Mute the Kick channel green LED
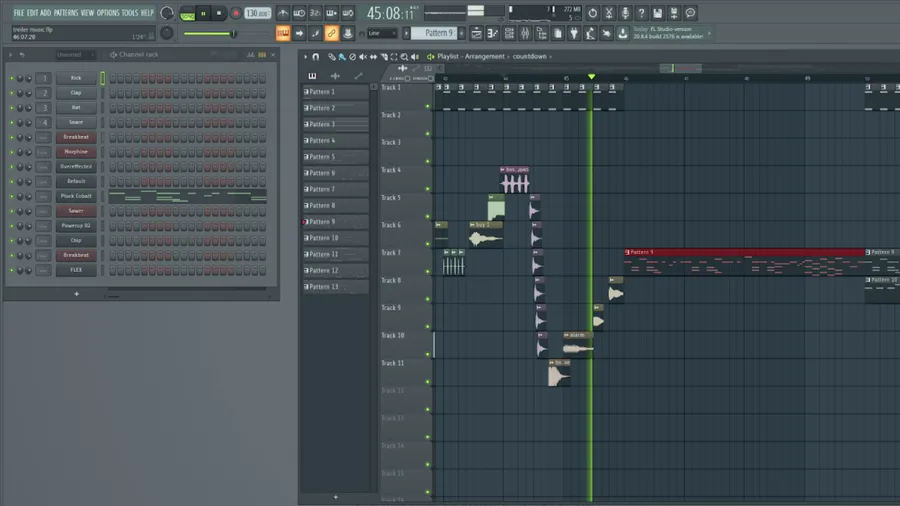The width and height of the screenshot is (900, 506). (x=11, y=78)
